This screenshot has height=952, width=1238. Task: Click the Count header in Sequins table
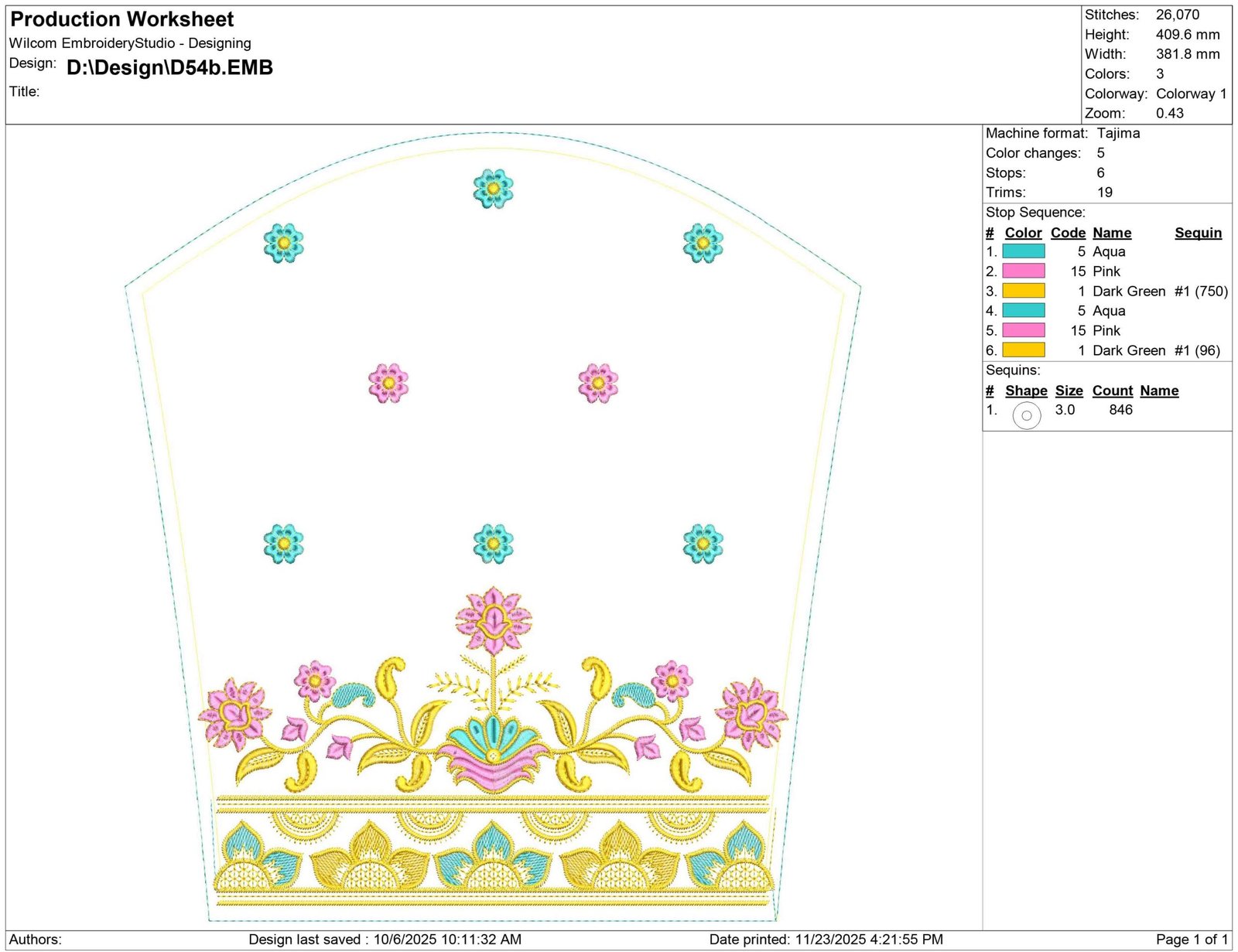(x=1112, y=391)
